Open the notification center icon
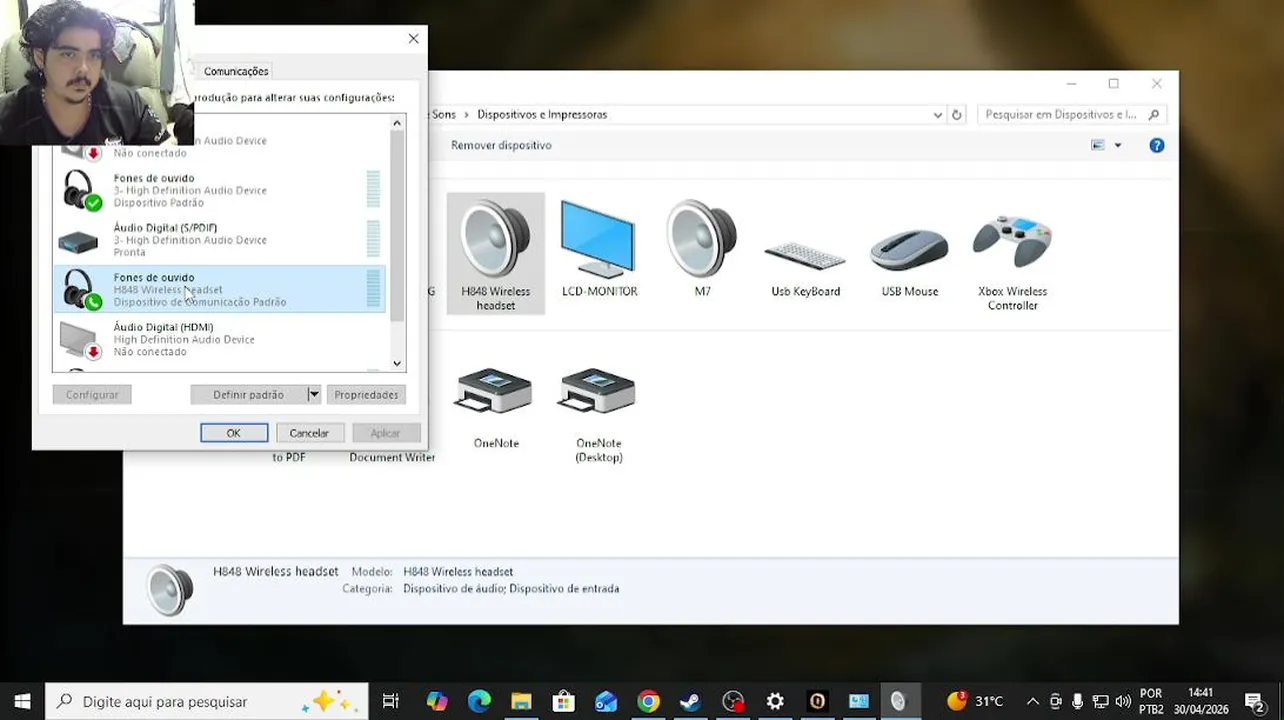The width and height of the screenshot is (1284, 720). 1255,701
